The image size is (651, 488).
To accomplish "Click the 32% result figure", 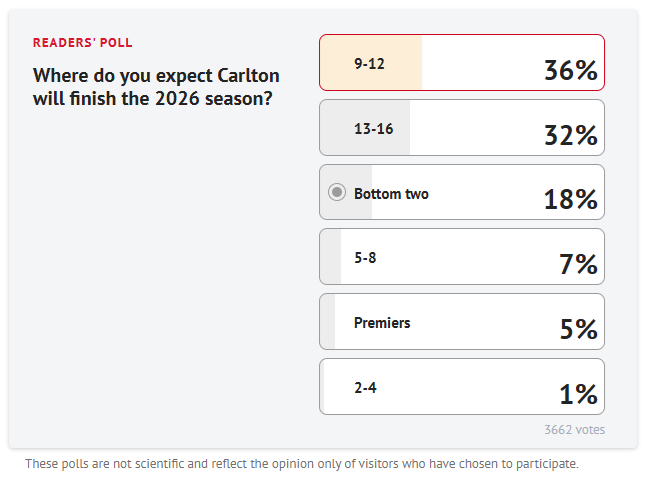I will (570, 136).
